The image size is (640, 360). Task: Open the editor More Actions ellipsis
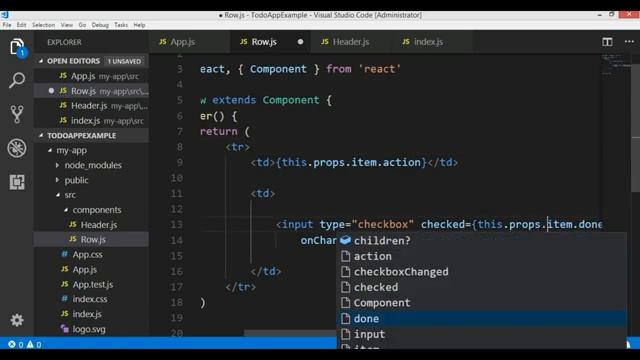tap(629, 42)
